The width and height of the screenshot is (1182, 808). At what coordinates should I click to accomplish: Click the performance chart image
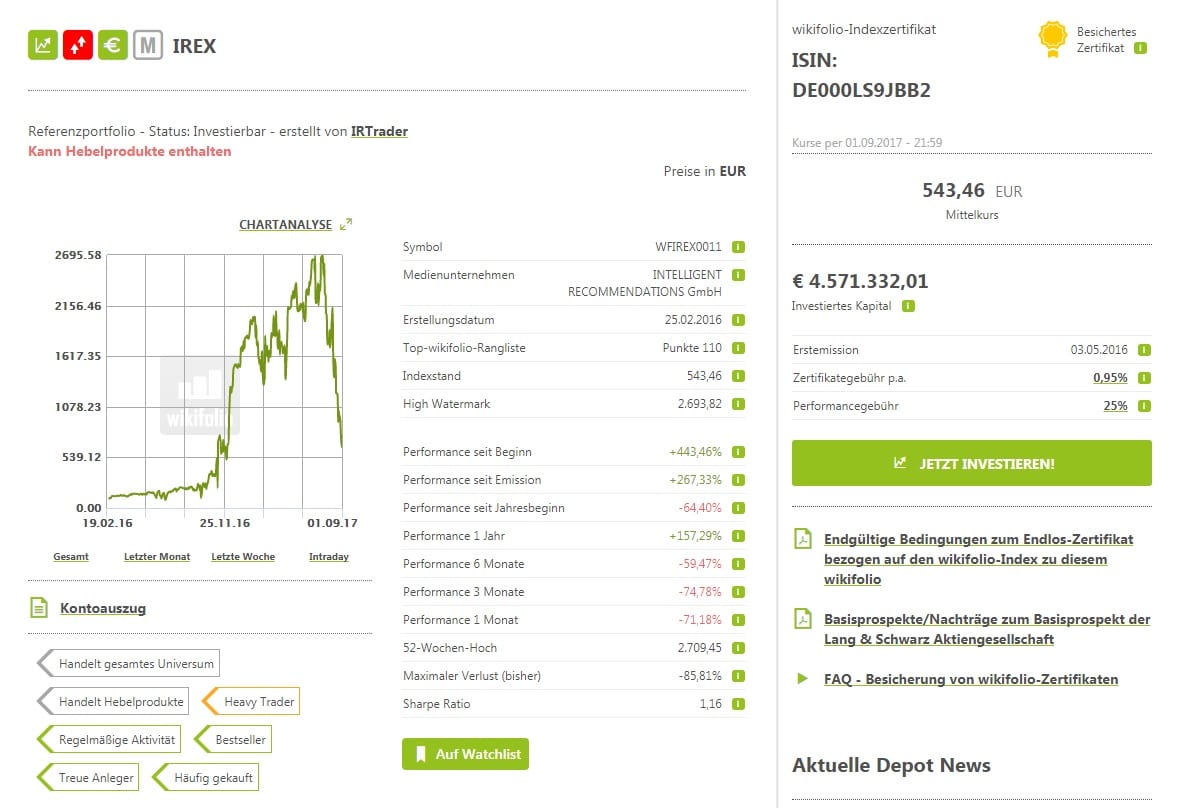coord(225,380)
